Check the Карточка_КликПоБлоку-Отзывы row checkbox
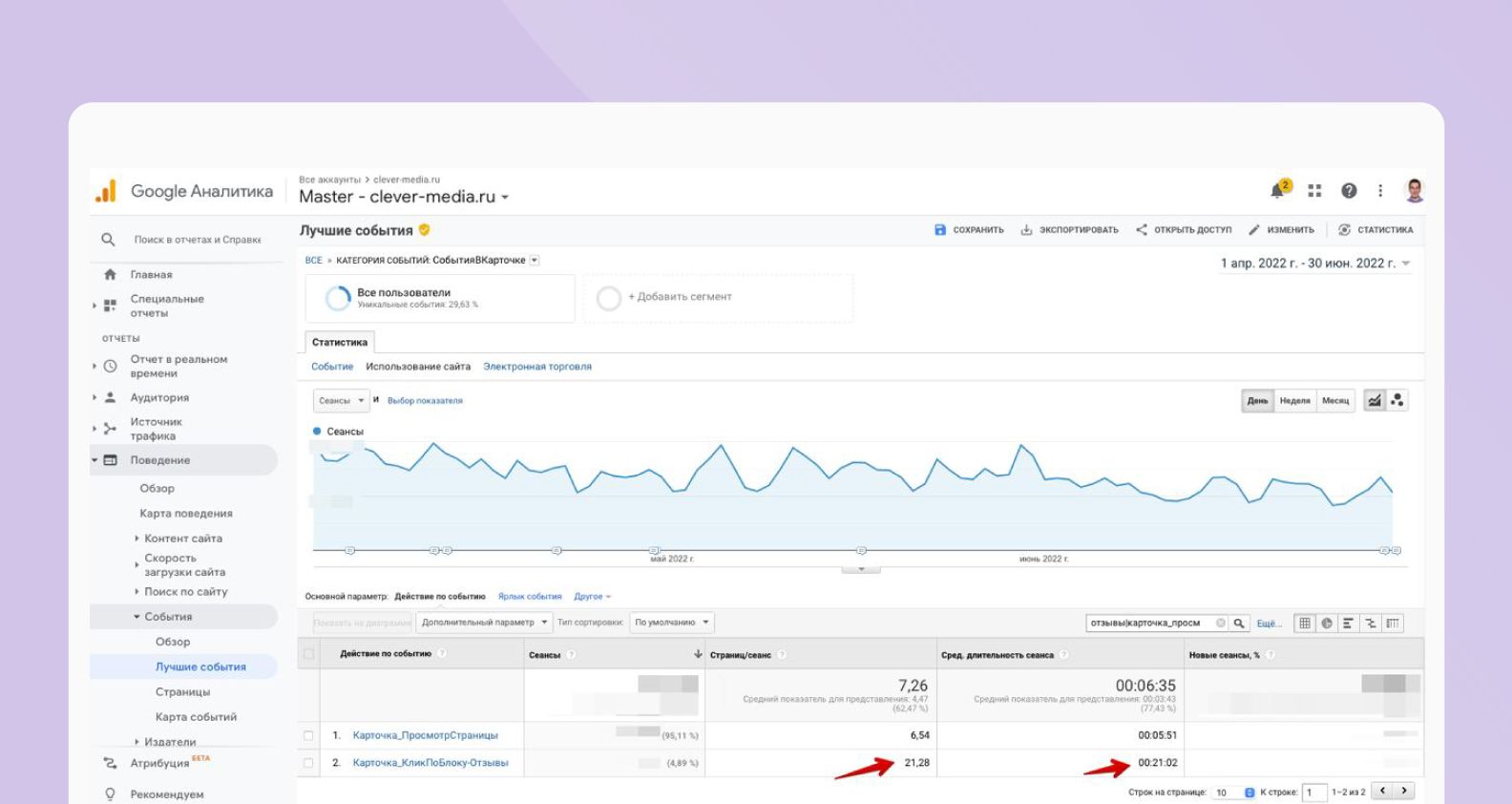1512x804 pixels. (308, 763)
